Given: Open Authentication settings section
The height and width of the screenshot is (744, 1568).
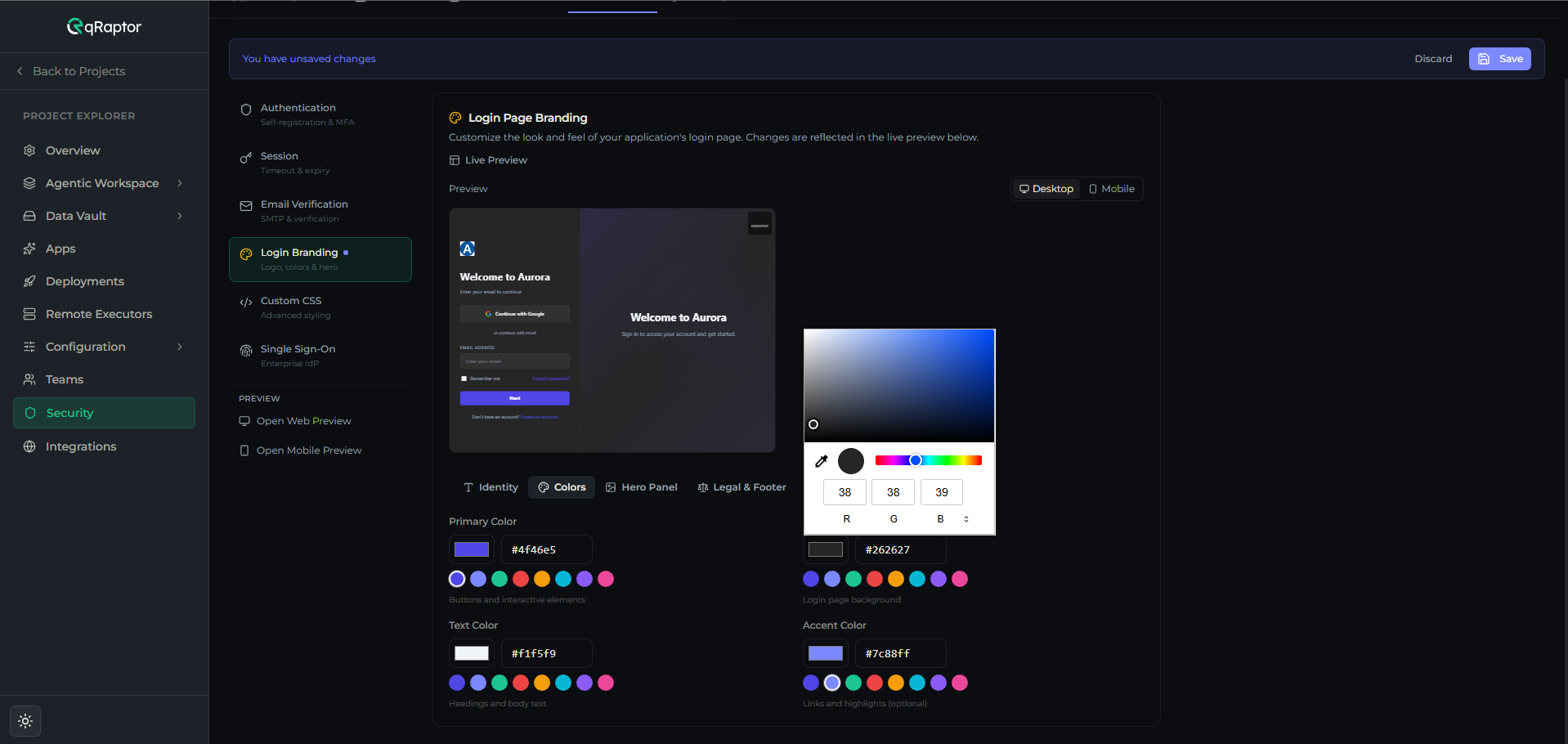Looking at the screenshot, I should (320, 114).
